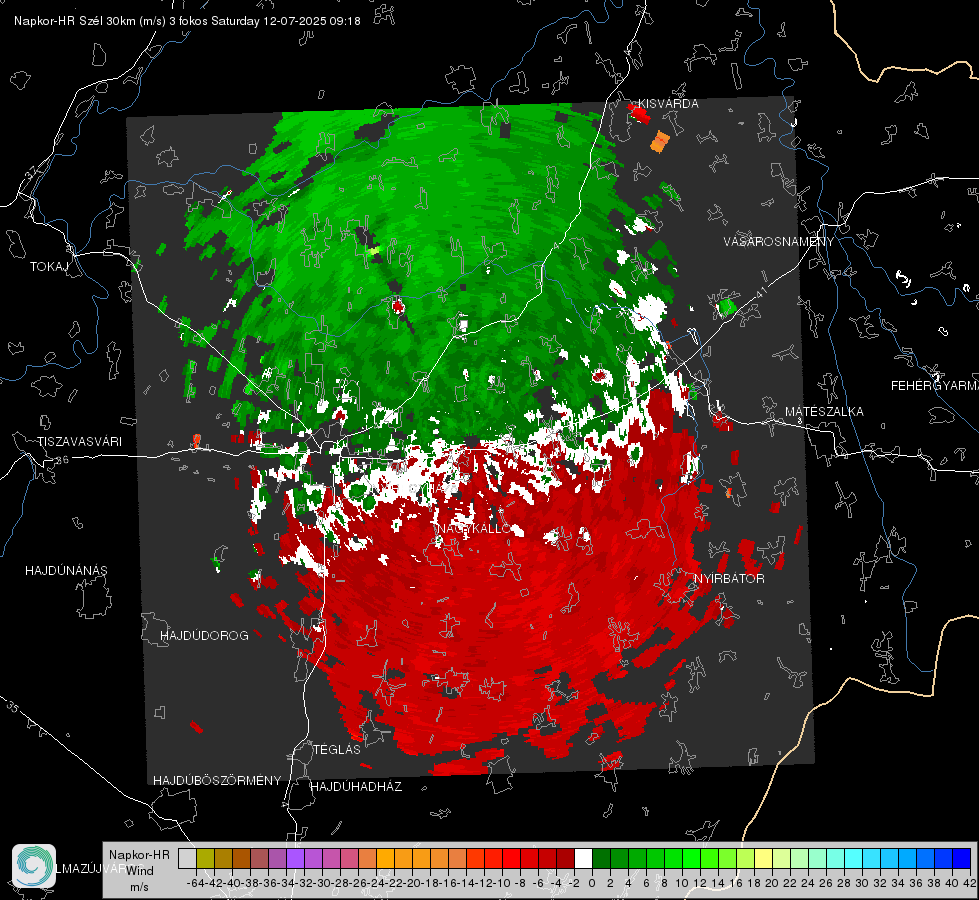
Task: Click the 42 value on the legend scale
Action: coord(970,883)
